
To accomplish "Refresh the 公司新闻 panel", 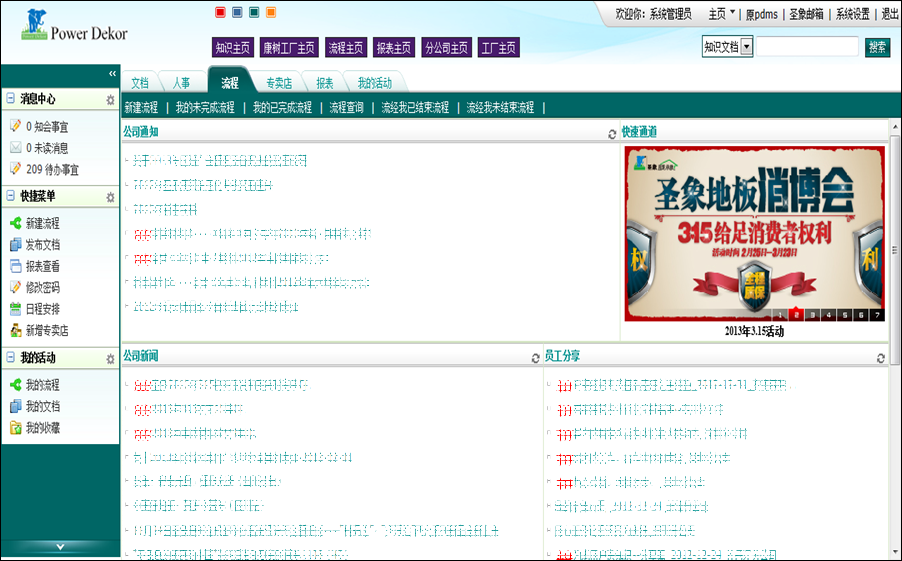I will [x=536, y=358].
